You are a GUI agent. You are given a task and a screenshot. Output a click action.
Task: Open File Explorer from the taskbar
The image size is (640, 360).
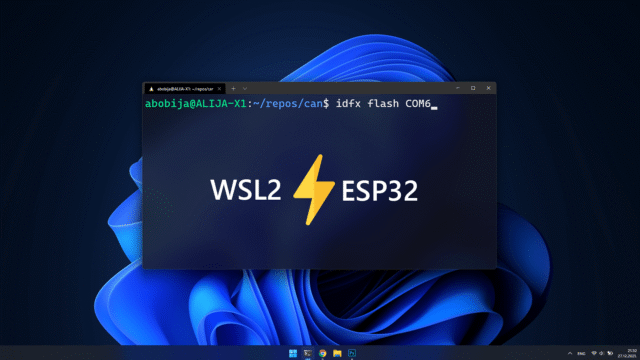tap(337, 353)
